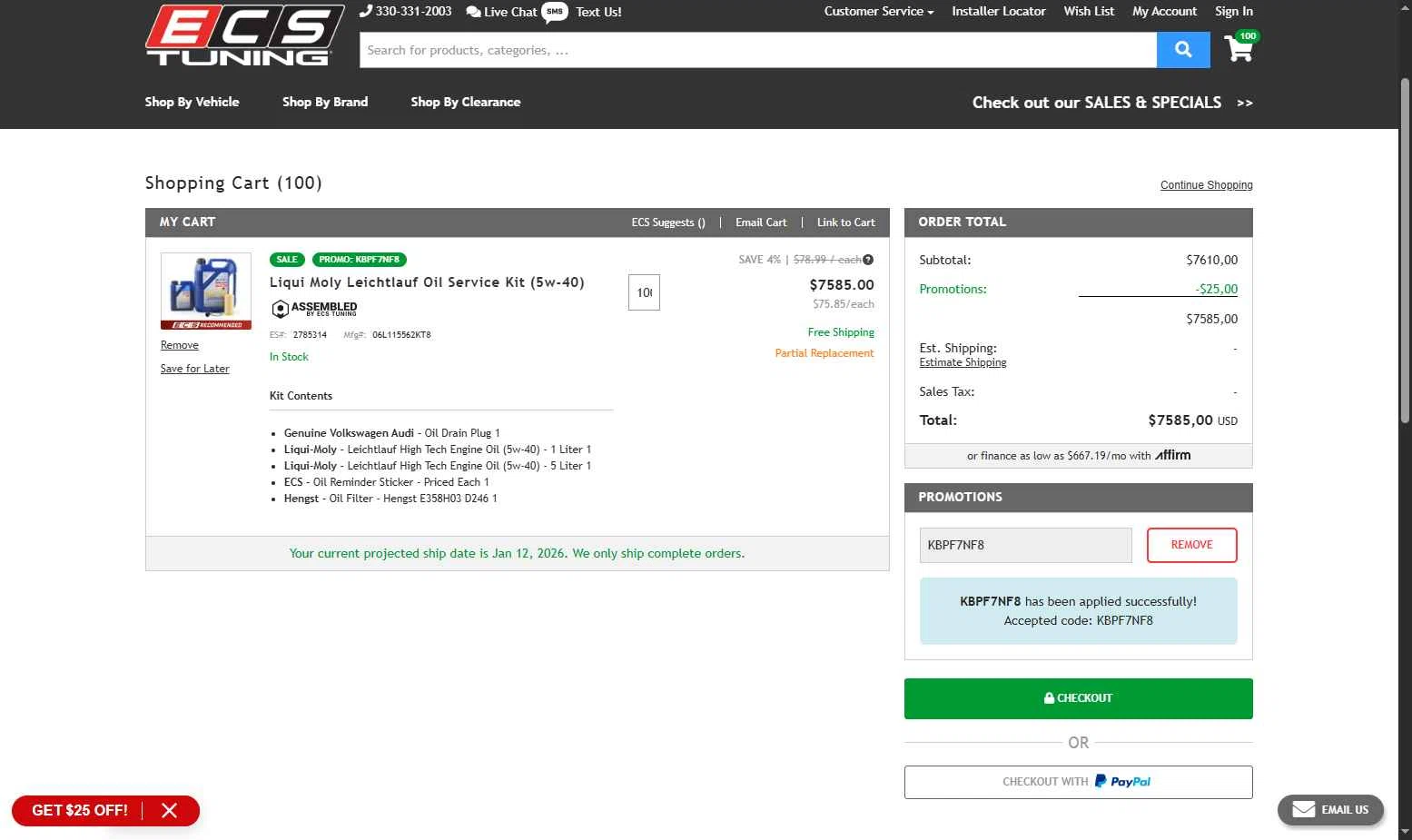This screenshot has width=1412, height=840.
Task: Click the price info question mark icon
Action: (868, 260)
